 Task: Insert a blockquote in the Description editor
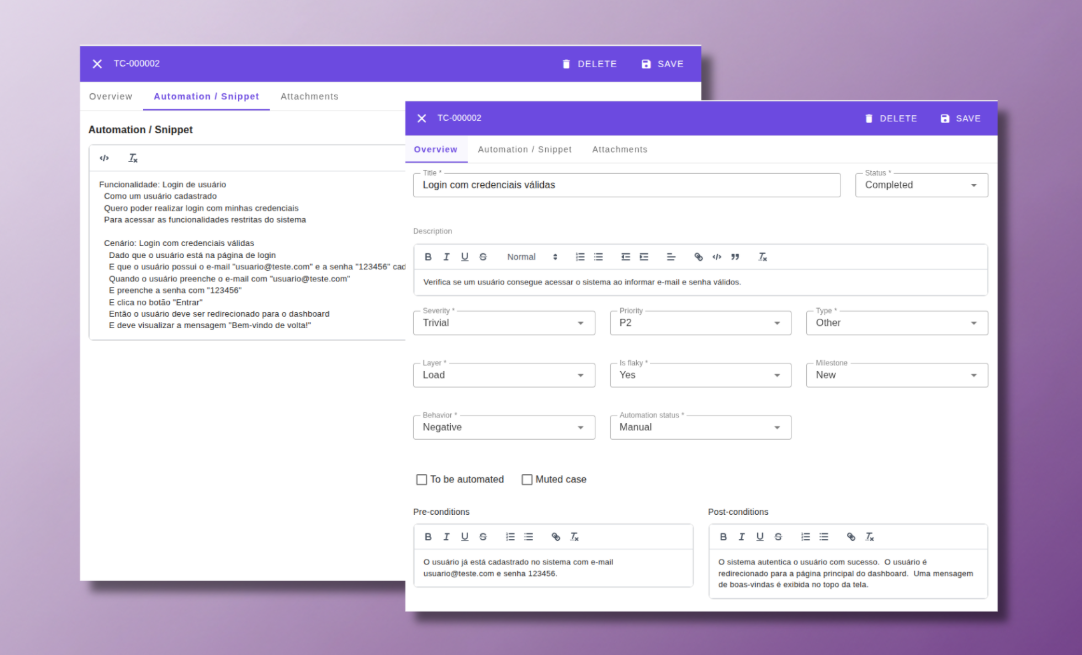pos(734,256)
